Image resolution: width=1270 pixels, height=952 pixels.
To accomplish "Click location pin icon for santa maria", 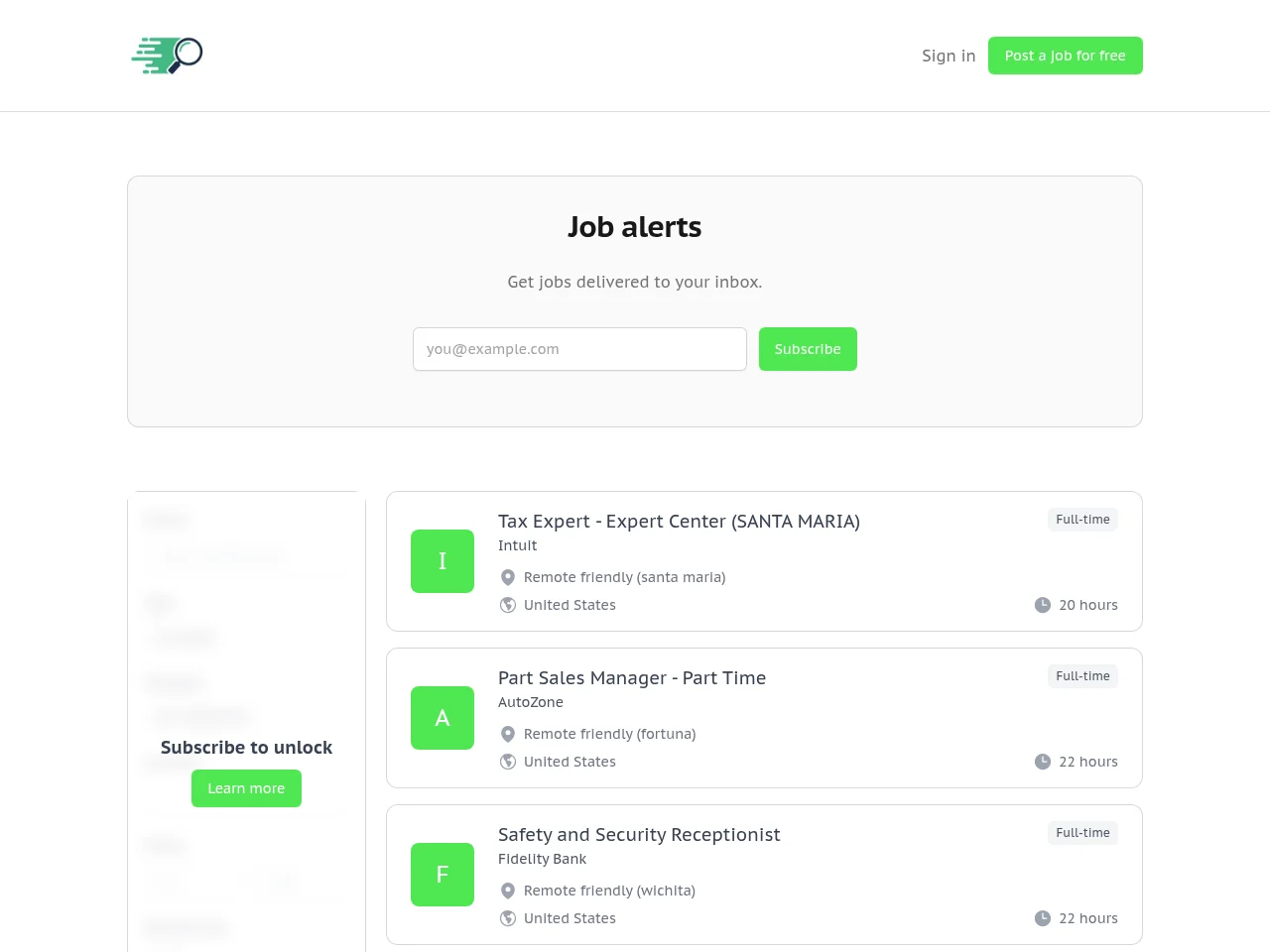I will (x=508, y=577).
